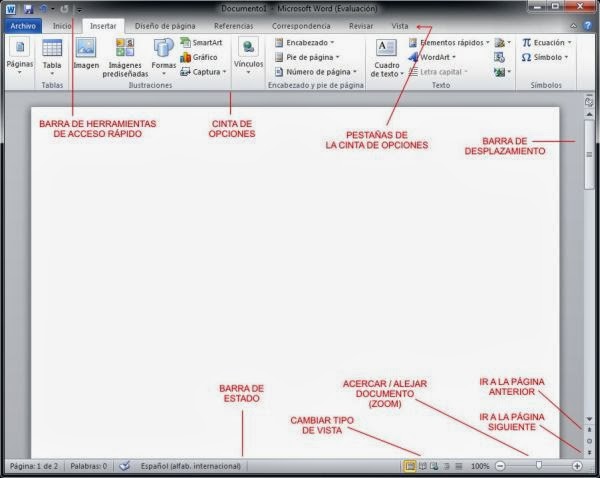Switch to Outline view
Screen dimensions: 600x478
click(x=447, y=466)
